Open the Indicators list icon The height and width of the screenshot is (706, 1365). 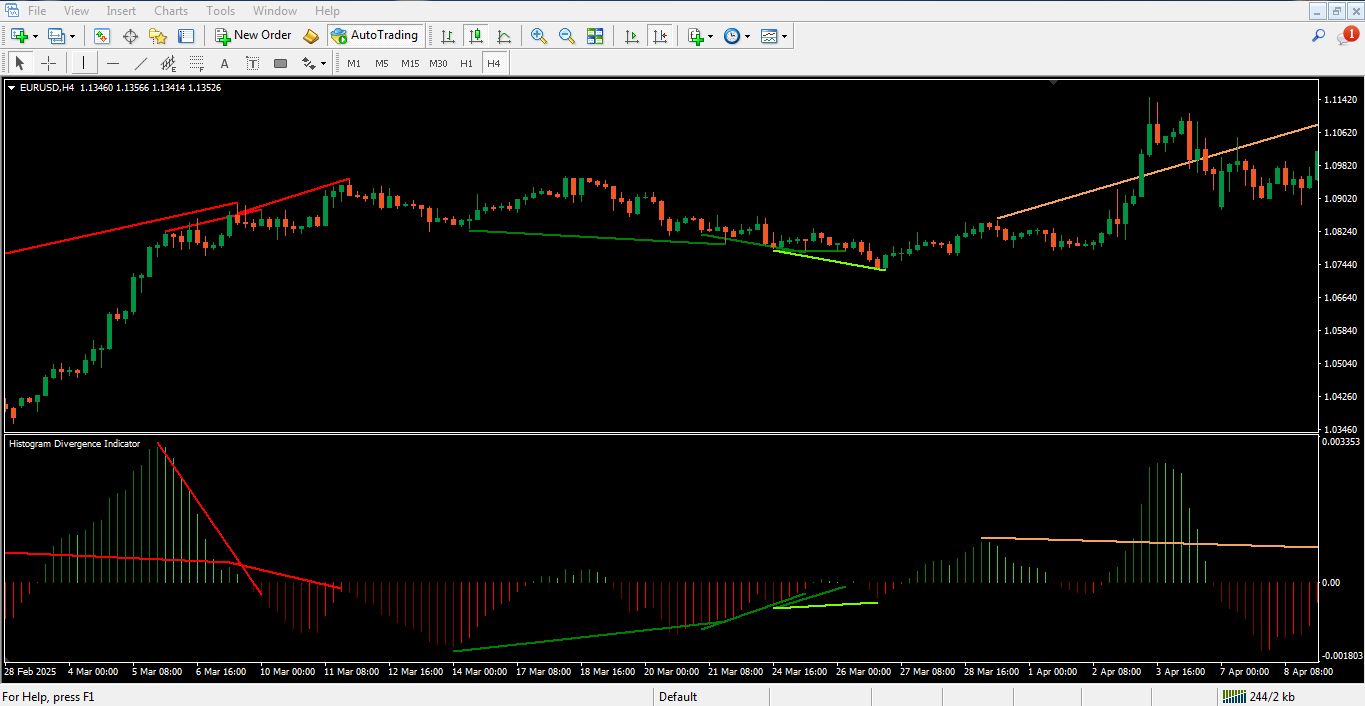[696, 36]
